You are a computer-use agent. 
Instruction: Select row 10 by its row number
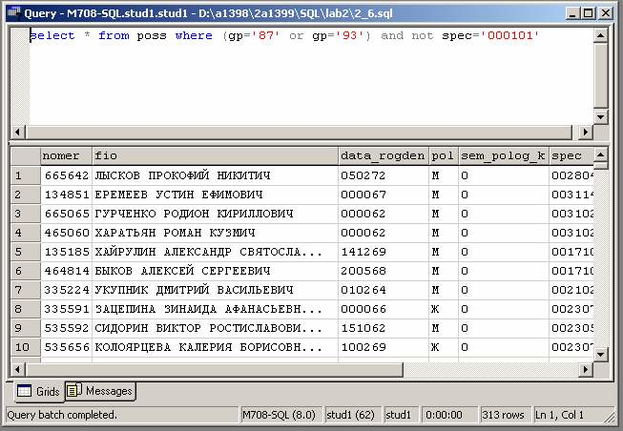coord(23,347)
